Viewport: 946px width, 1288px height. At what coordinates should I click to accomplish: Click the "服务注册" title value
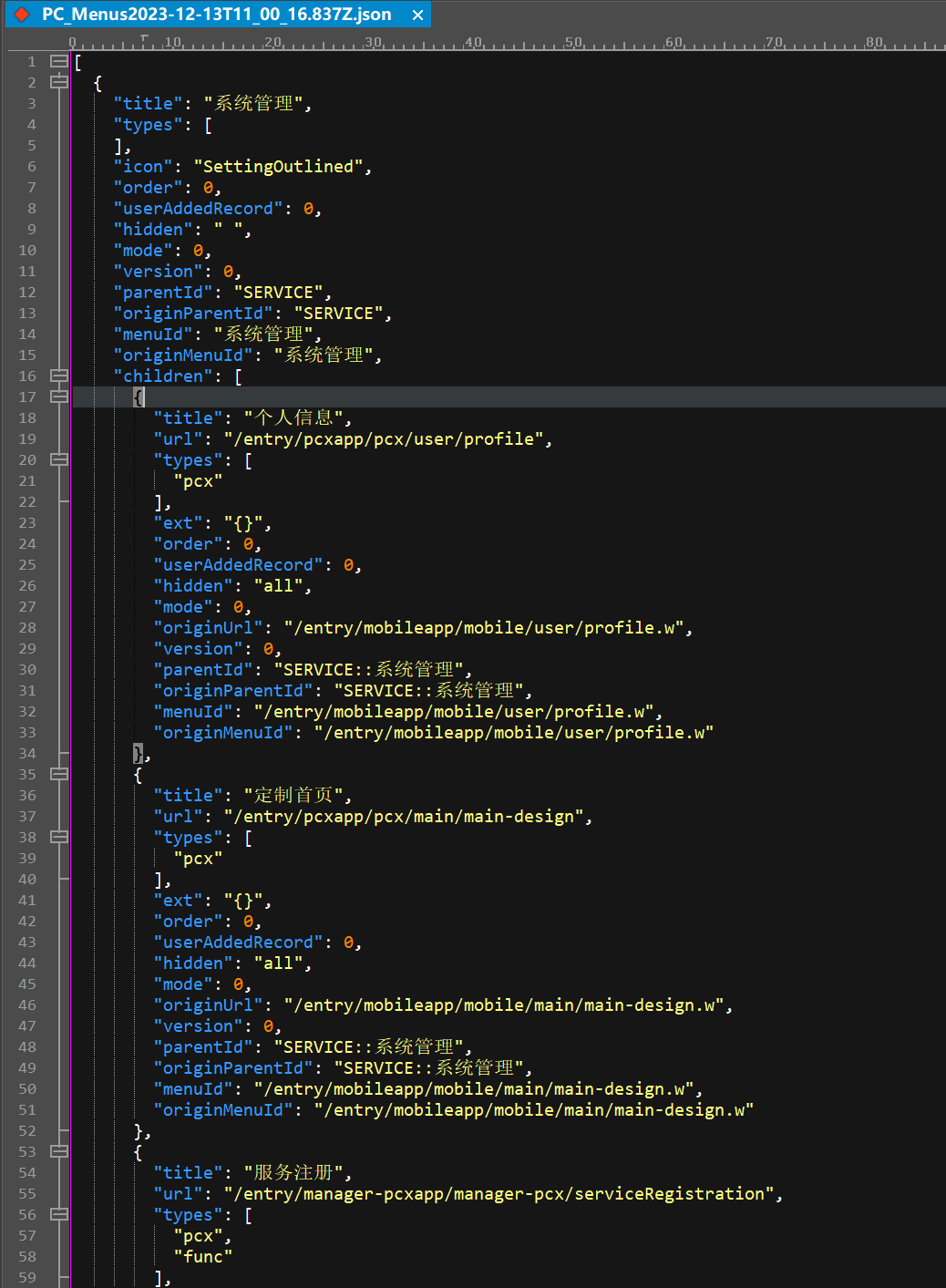pos(293,1172)
